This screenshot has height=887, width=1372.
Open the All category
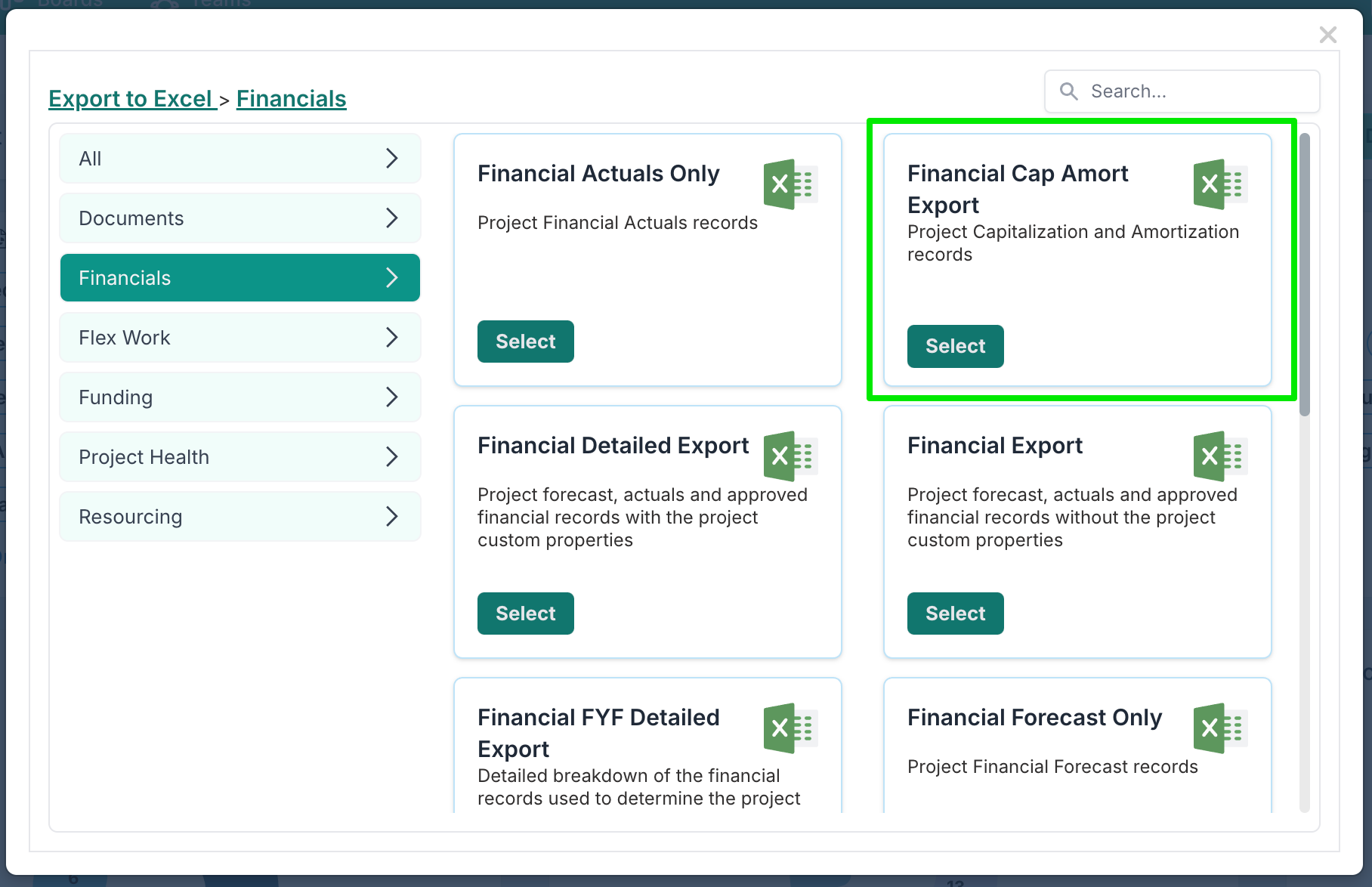240,159
